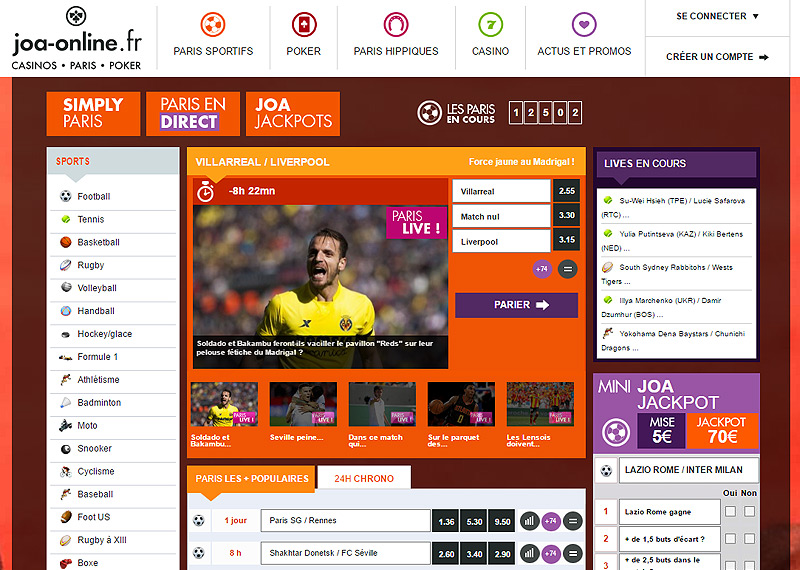800x570 pixels.
Task: Click the Basketball icon in Sports list
Action: pyautogui.click(x=66, y=242)
